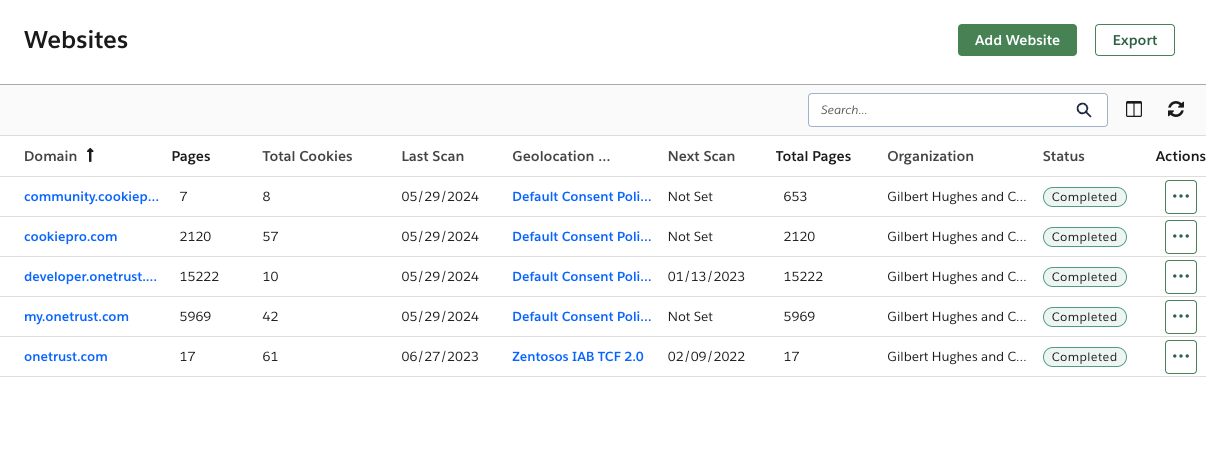Open actions menu for my.onetrust.com row
This screenshot has width=1206, height=467.
[x=1180, y=317]
